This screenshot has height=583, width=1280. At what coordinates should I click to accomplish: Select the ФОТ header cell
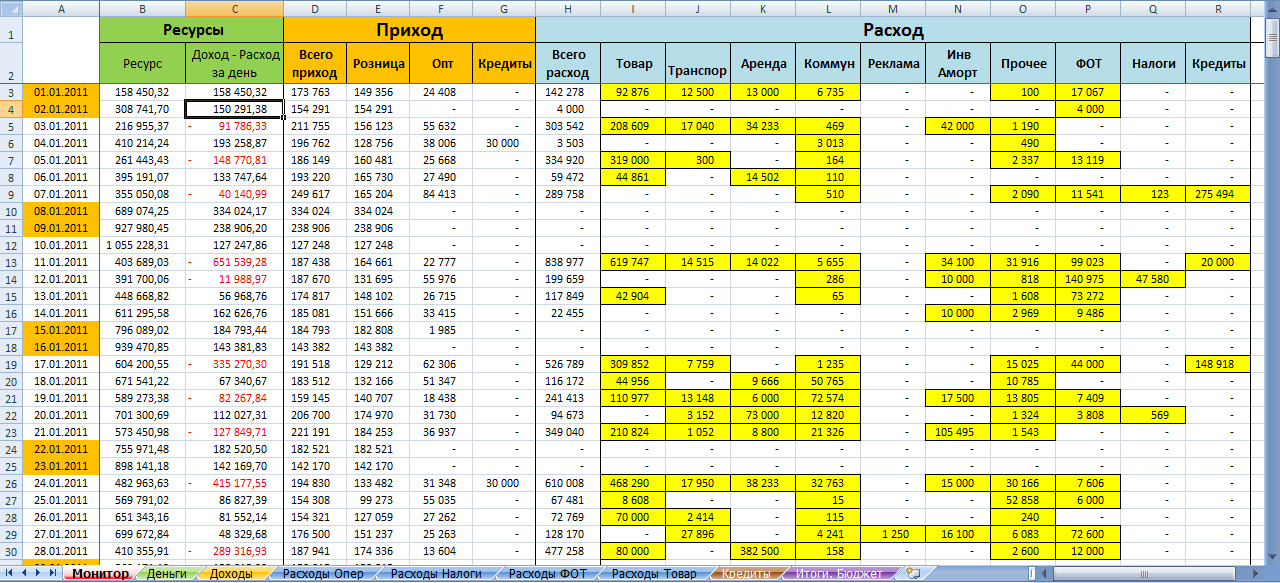pyautogui.click(x=1088, y=64)
